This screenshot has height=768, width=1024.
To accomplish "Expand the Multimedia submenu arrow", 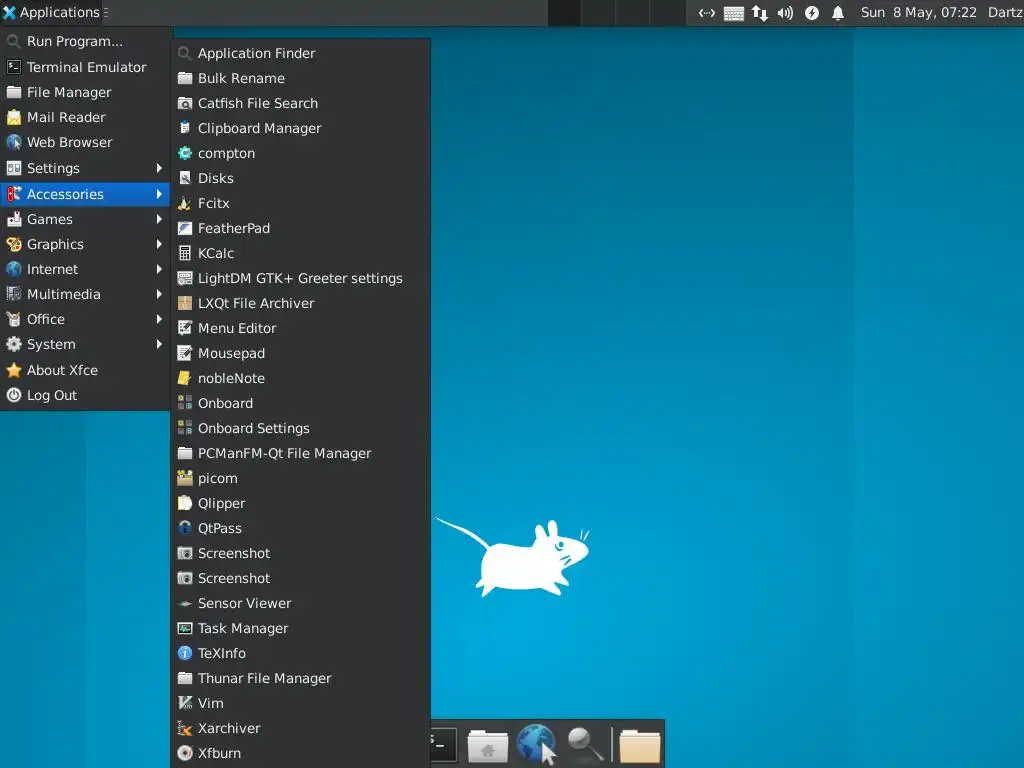I will (159, 294).
